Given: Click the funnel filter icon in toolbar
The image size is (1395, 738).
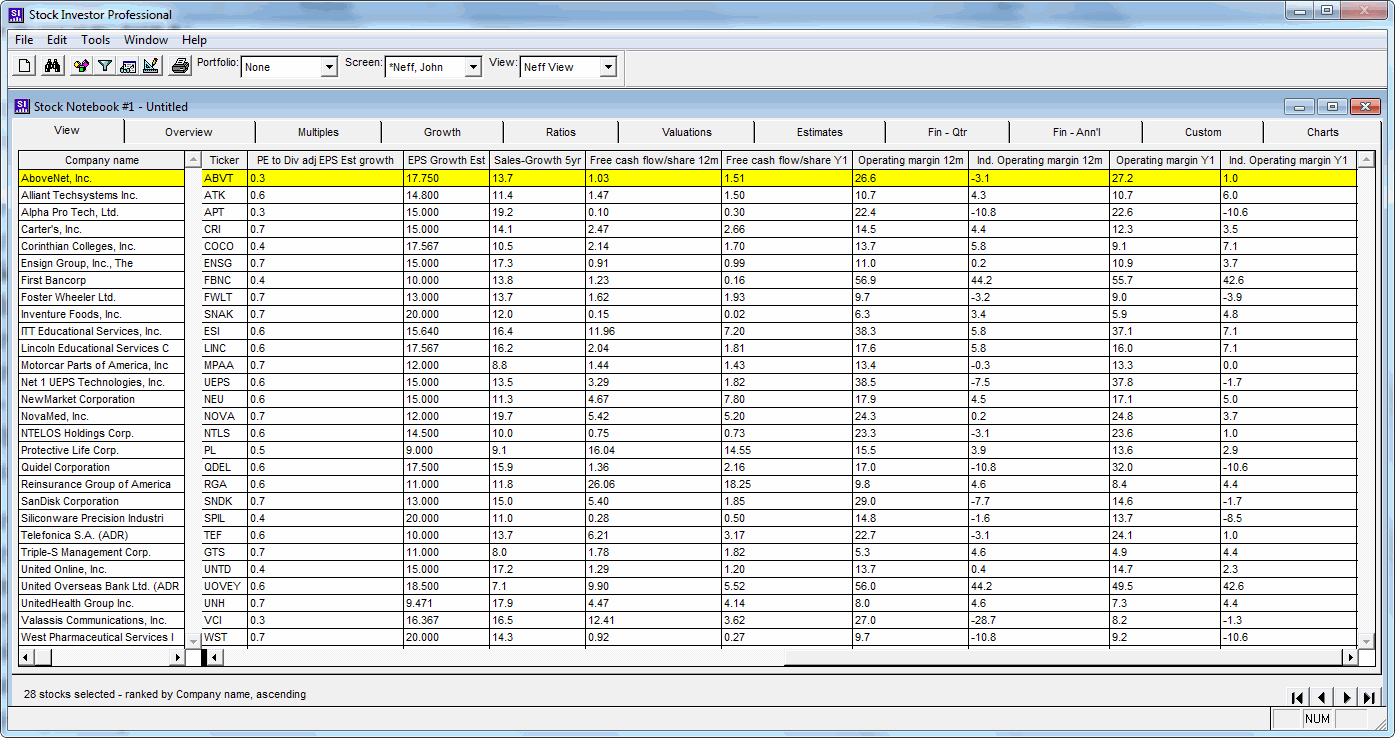Looking at the screenshot, I should point(104,67).
